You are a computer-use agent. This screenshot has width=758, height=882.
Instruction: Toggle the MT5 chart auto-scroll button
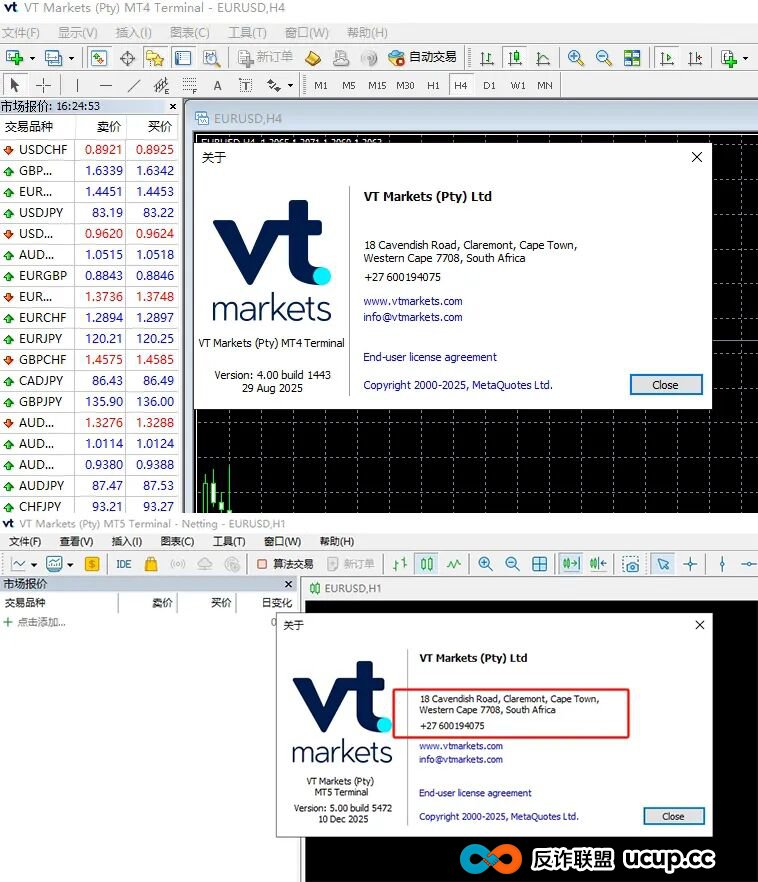(x=571, y=564)
